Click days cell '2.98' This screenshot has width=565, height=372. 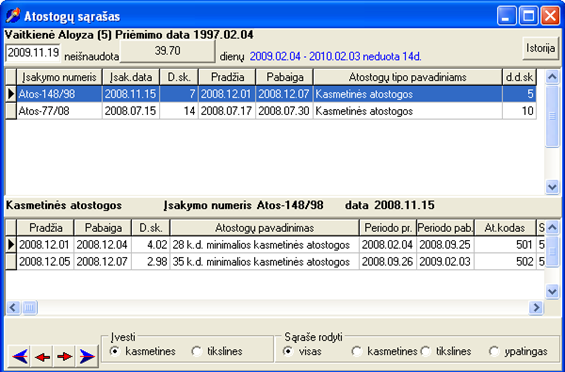pyautogui.click(x=151, y=261)
